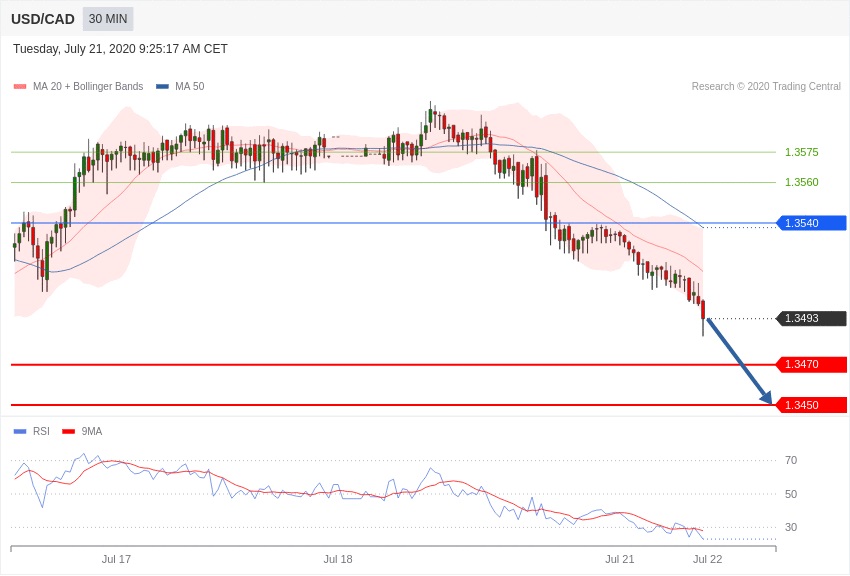Screen dimensions: 850x576
Task: Click the blue downward forecast arrow head
Action: click(766, 398)
